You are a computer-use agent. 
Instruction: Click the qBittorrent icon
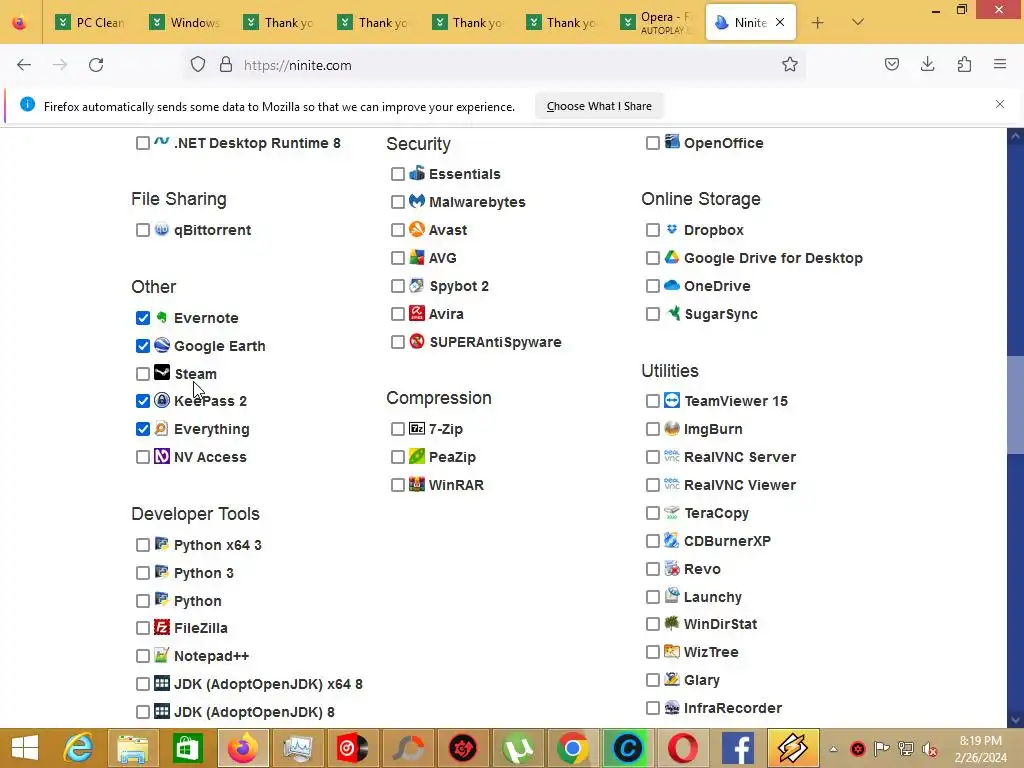(x=161, y=229)
